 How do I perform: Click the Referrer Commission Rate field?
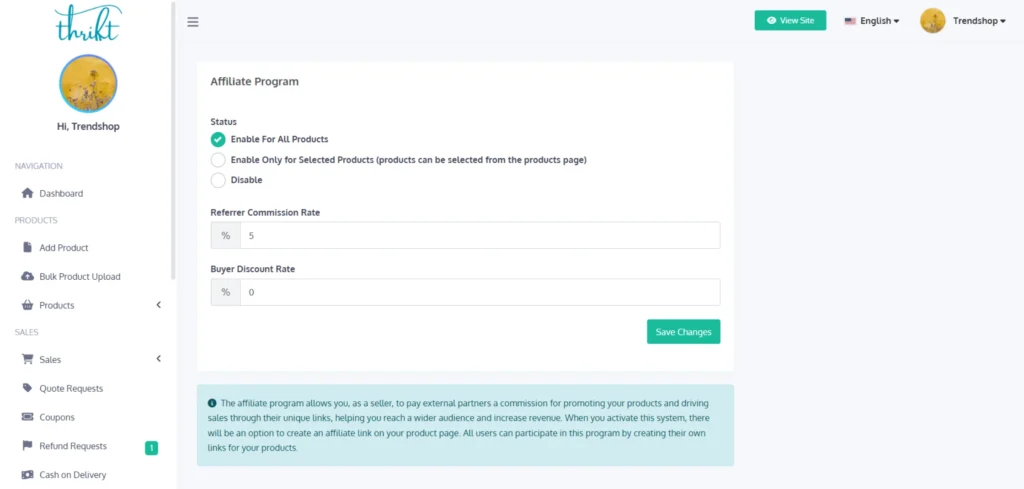pyautogui.click(x=479, y=236)
